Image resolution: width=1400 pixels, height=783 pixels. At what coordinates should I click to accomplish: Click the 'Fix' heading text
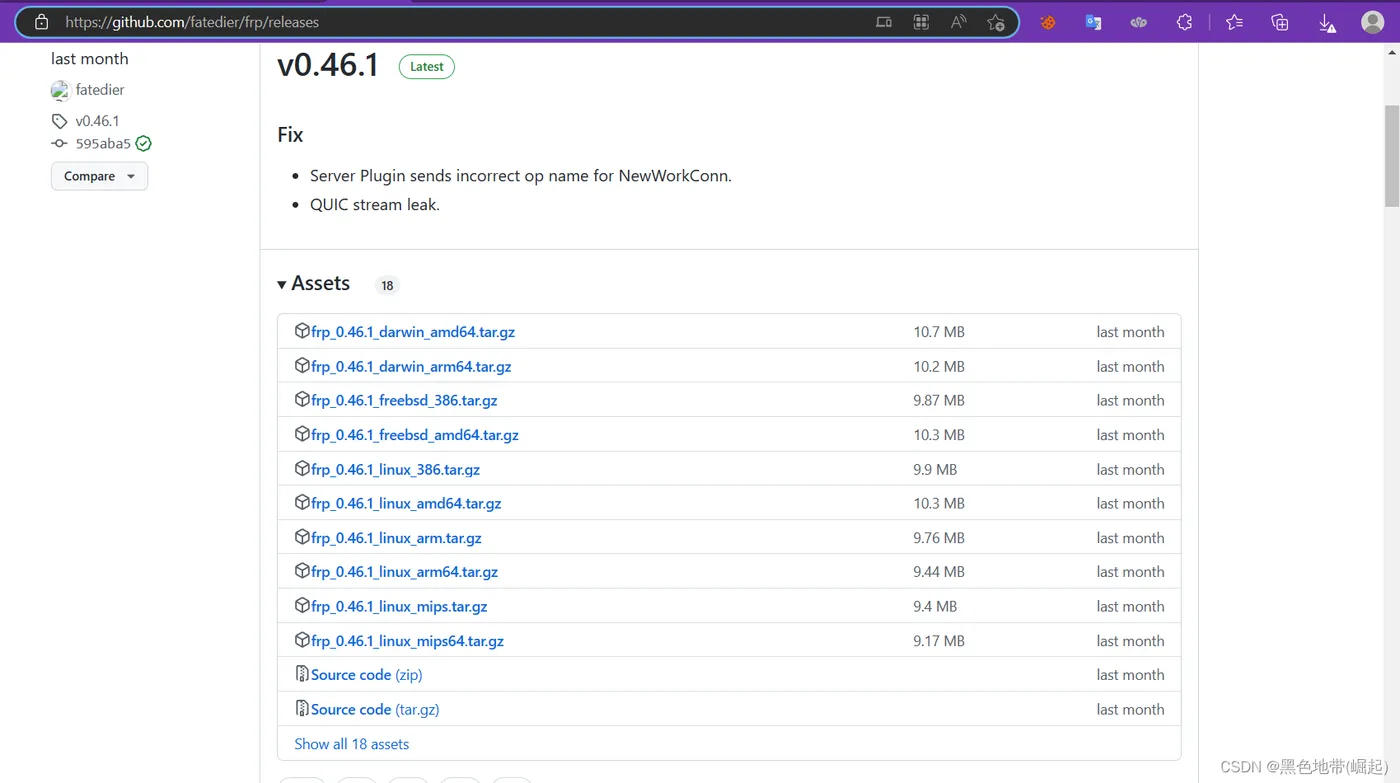(290, 135)
